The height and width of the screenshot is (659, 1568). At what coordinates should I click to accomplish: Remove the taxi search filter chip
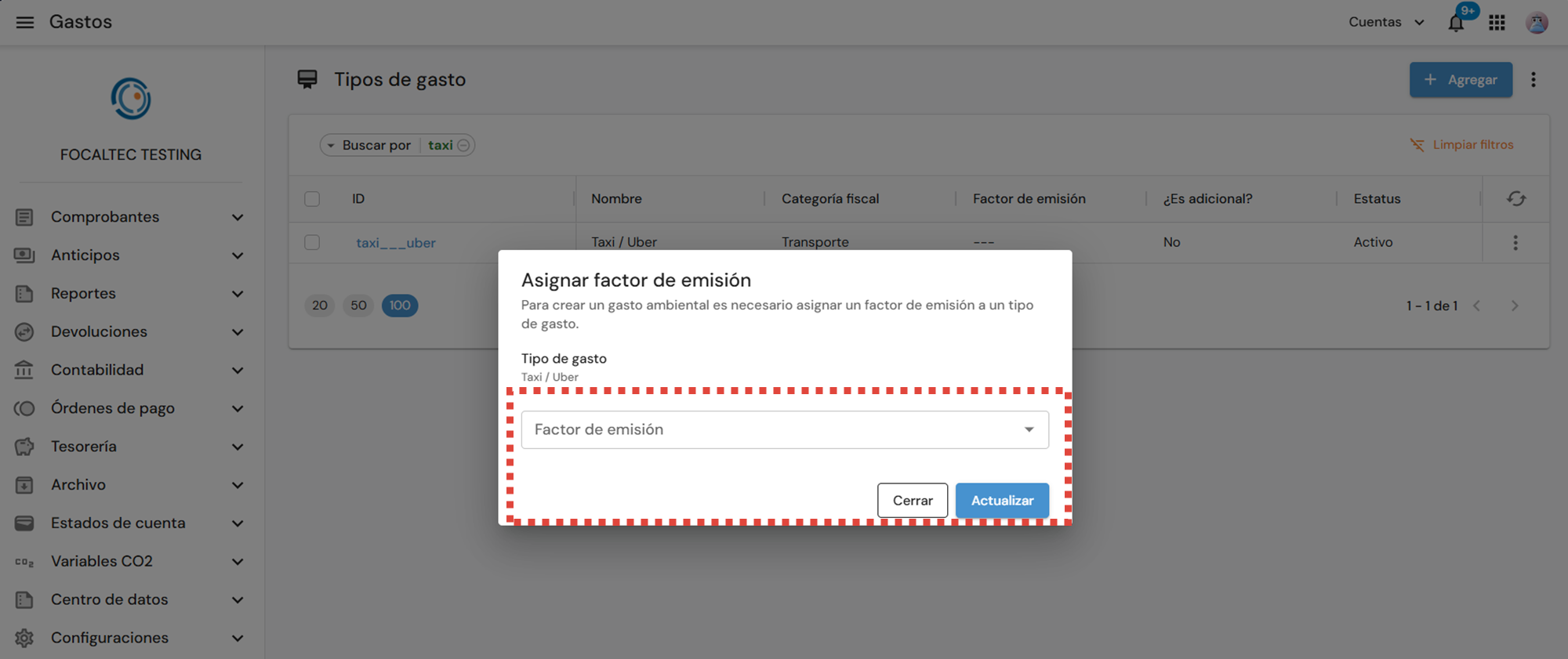pos(463,146)
